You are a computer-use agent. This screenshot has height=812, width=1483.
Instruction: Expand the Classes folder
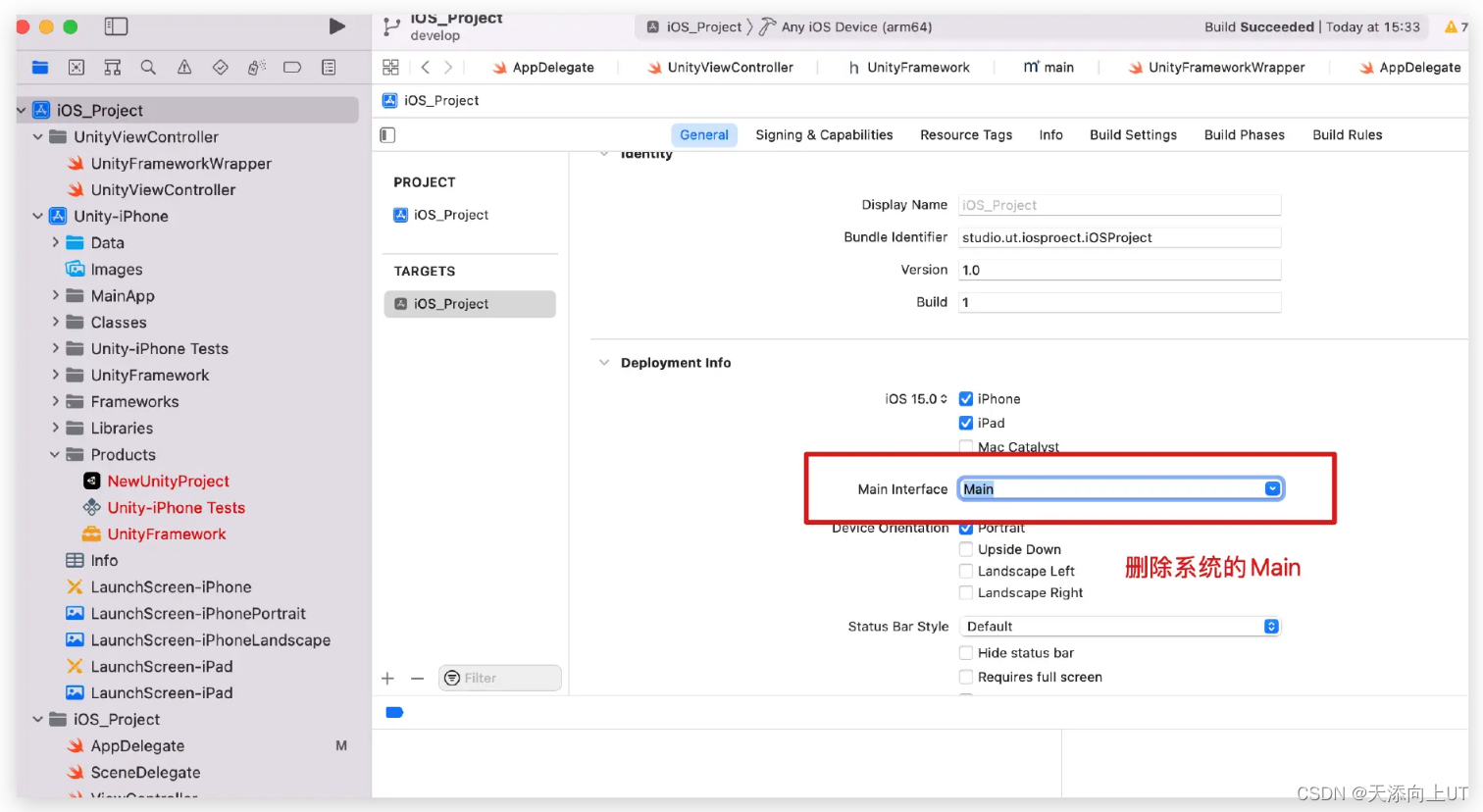pos(56,322)
